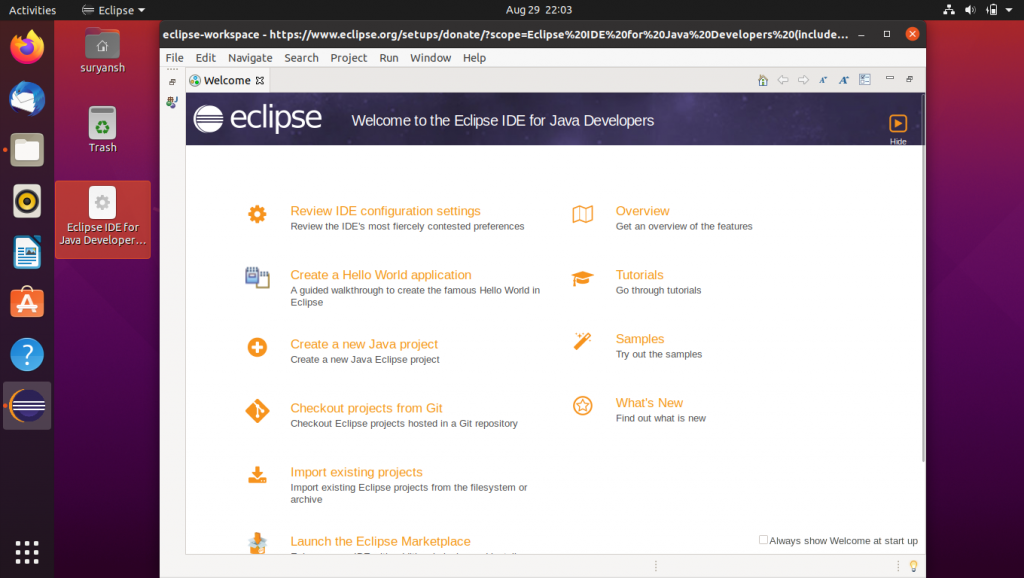Click the Home icon in Welcome toolbar

763,80
